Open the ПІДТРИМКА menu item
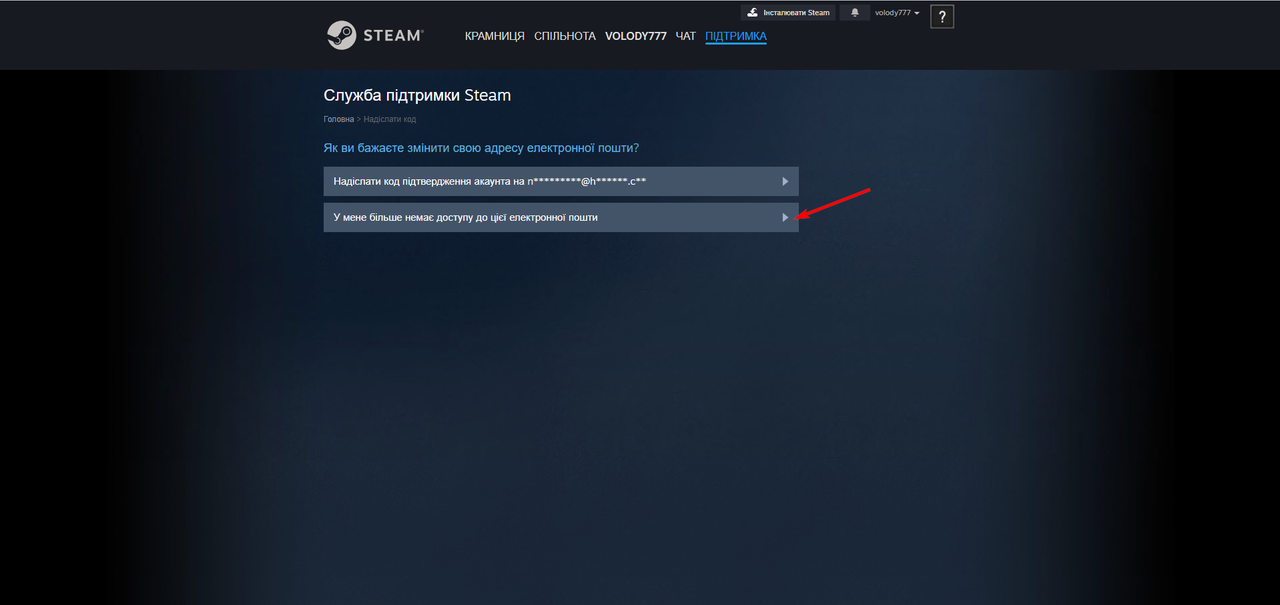1280x605 pixels. click(x=736, y=36)
